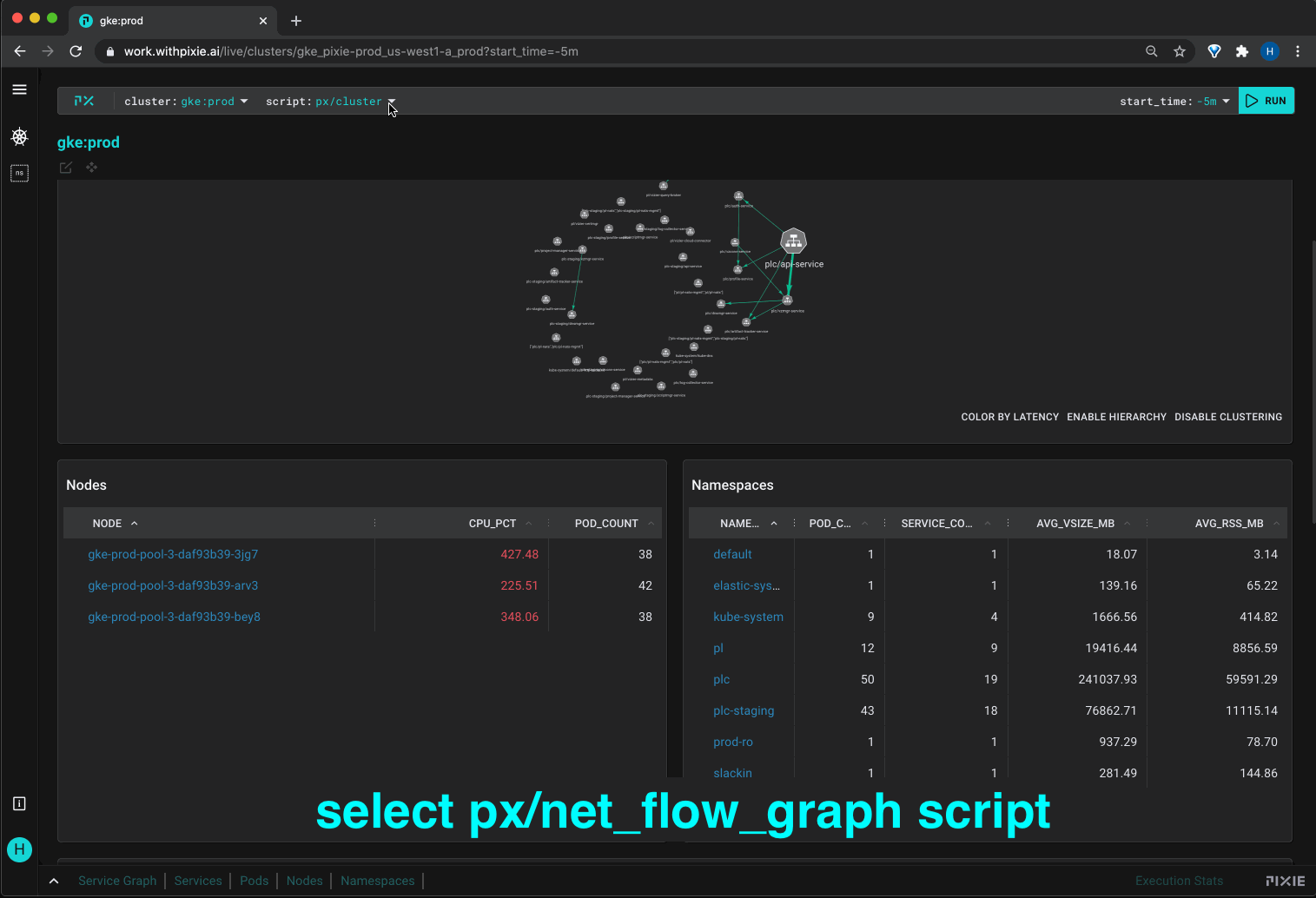The image size is (1316, 898).
Task: Expand the start_time -5m dropdown
Action: (x=1174, y=102)
